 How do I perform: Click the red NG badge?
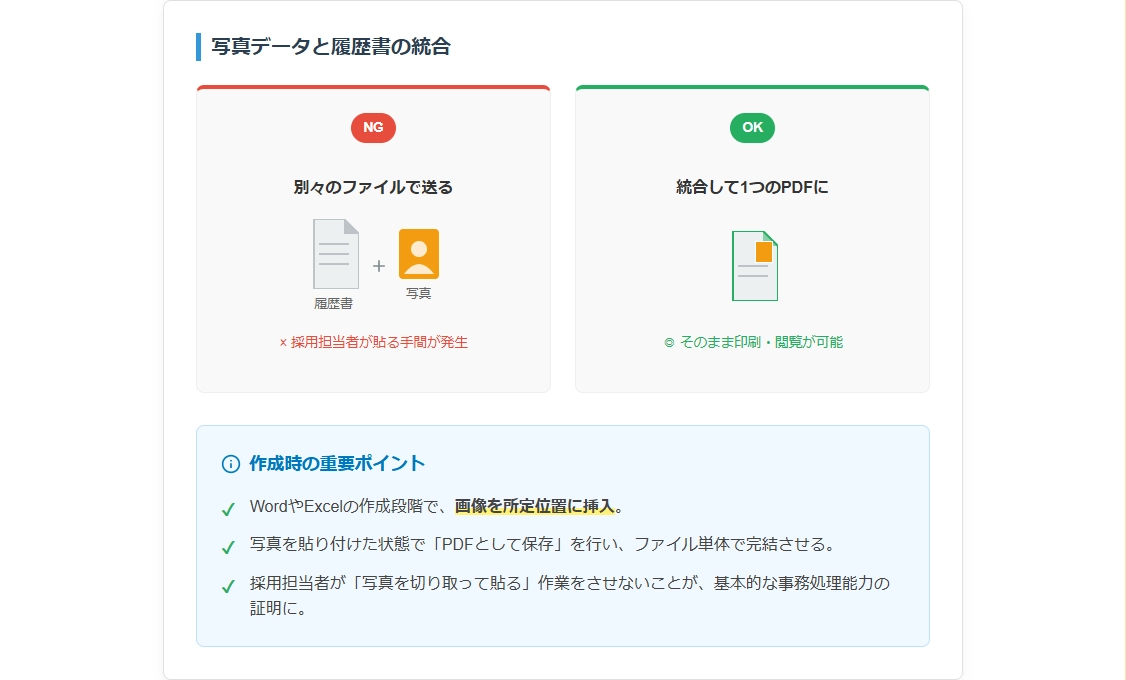pos(373,128)
